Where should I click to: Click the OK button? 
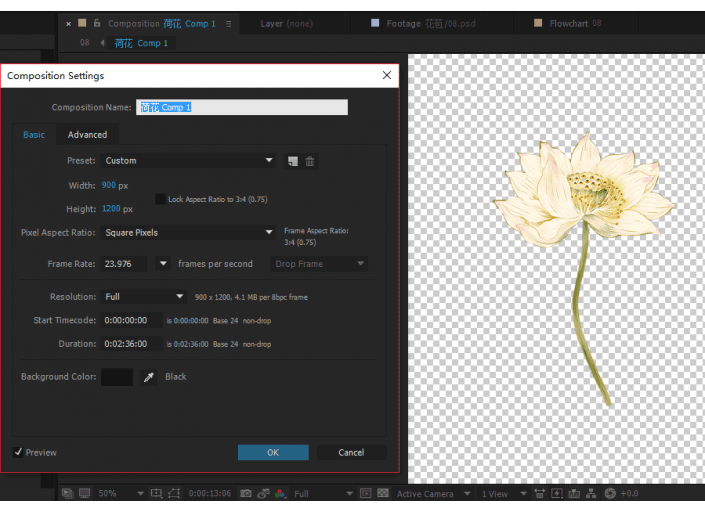(273, 452)
